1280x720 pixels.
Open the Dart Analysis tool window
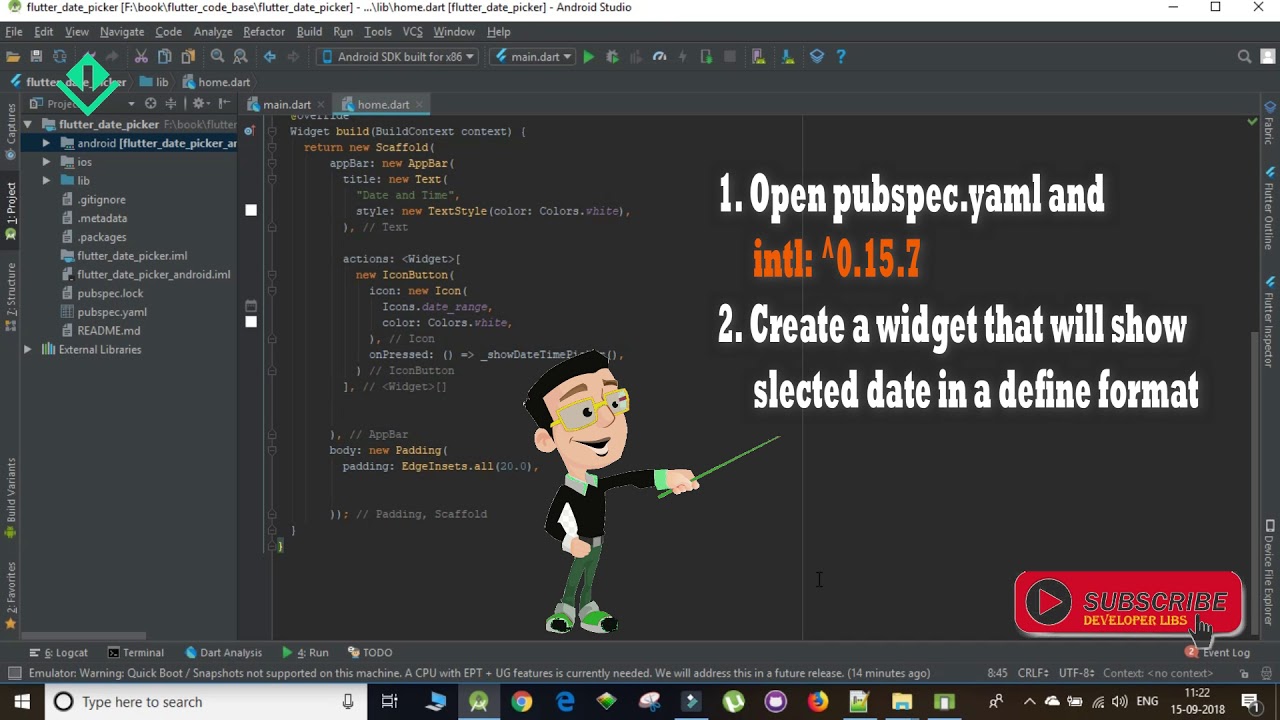click(223, 653)
